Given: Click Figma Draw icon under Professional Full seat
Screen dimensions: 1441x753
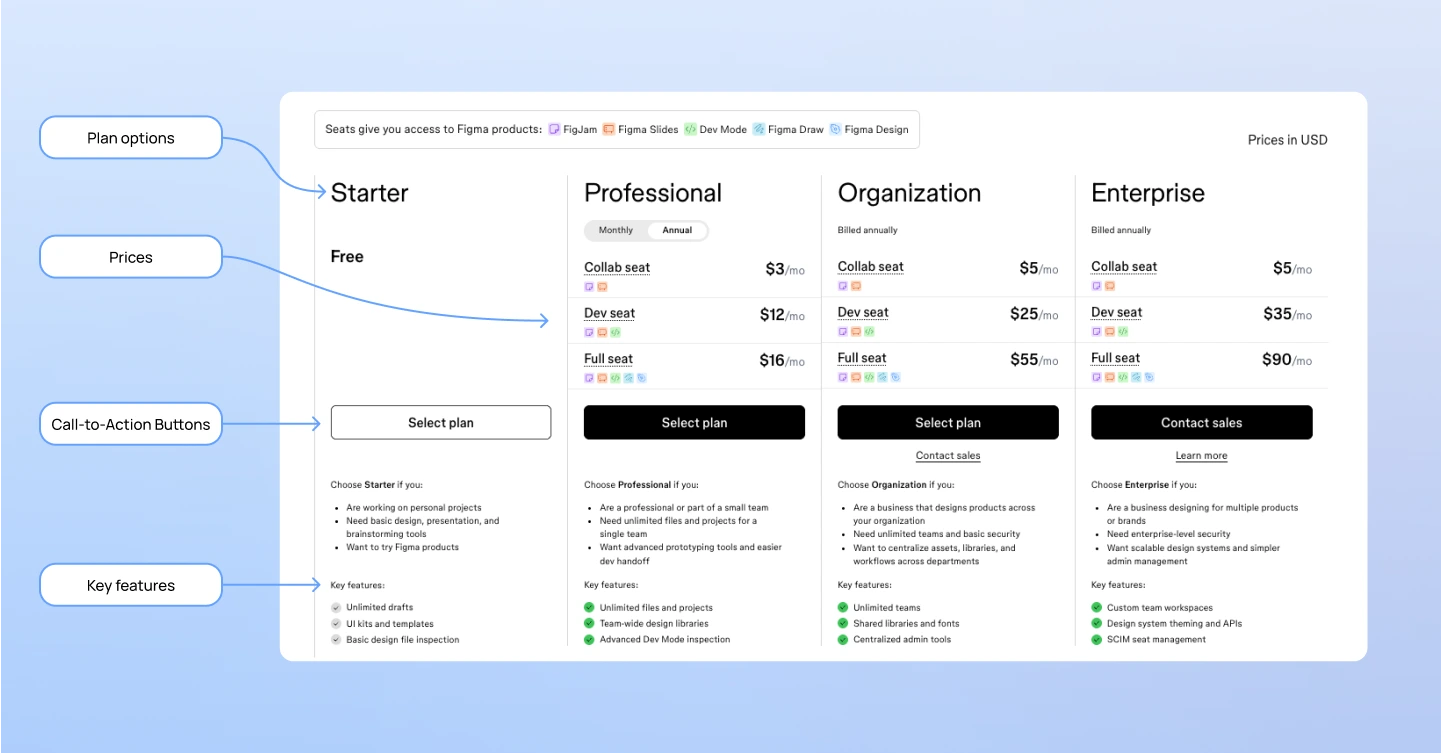Looking at the screenshot, I should (628, 378).
